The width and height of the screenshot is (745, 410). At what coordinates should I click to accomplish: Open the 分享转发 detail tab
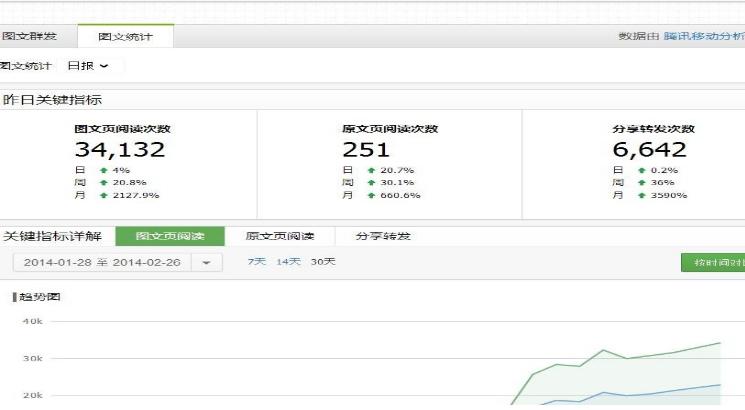coord(383,237)
